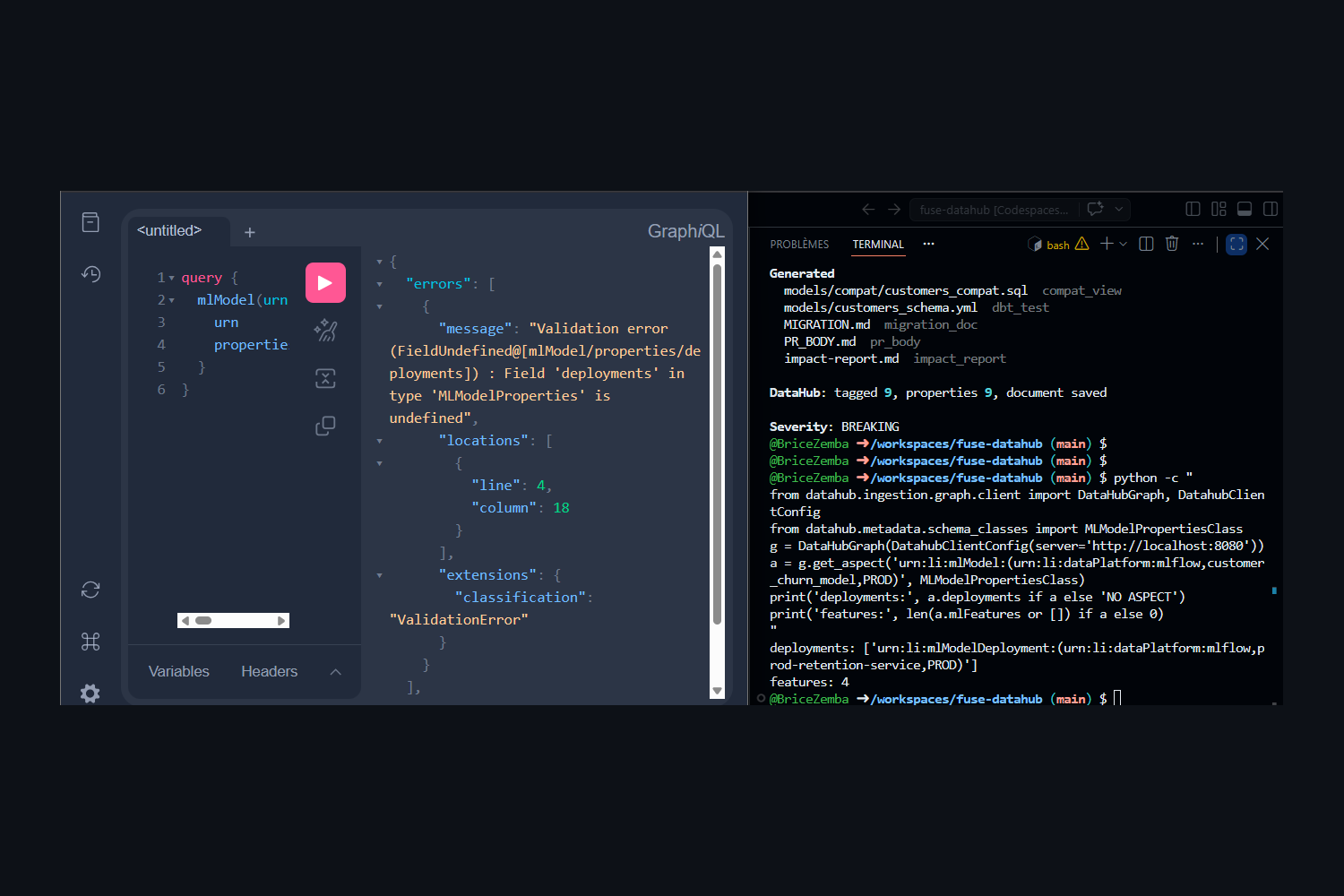This screenshot has height=896, width=1344.
Task: Split the terminal icon
Action: click(1146, 244)
